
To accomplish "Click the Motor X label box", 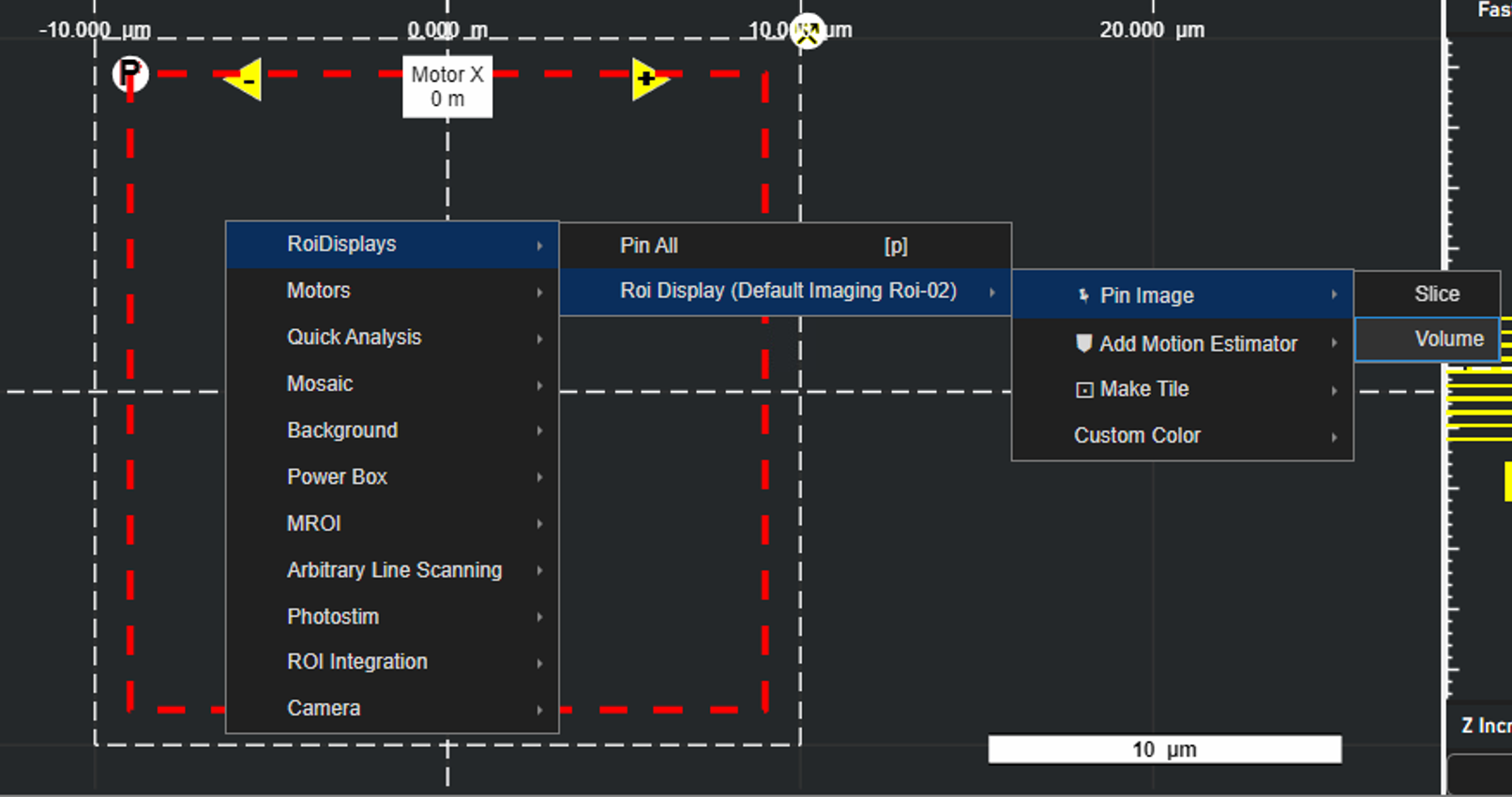I will click(x=447, y=87).
